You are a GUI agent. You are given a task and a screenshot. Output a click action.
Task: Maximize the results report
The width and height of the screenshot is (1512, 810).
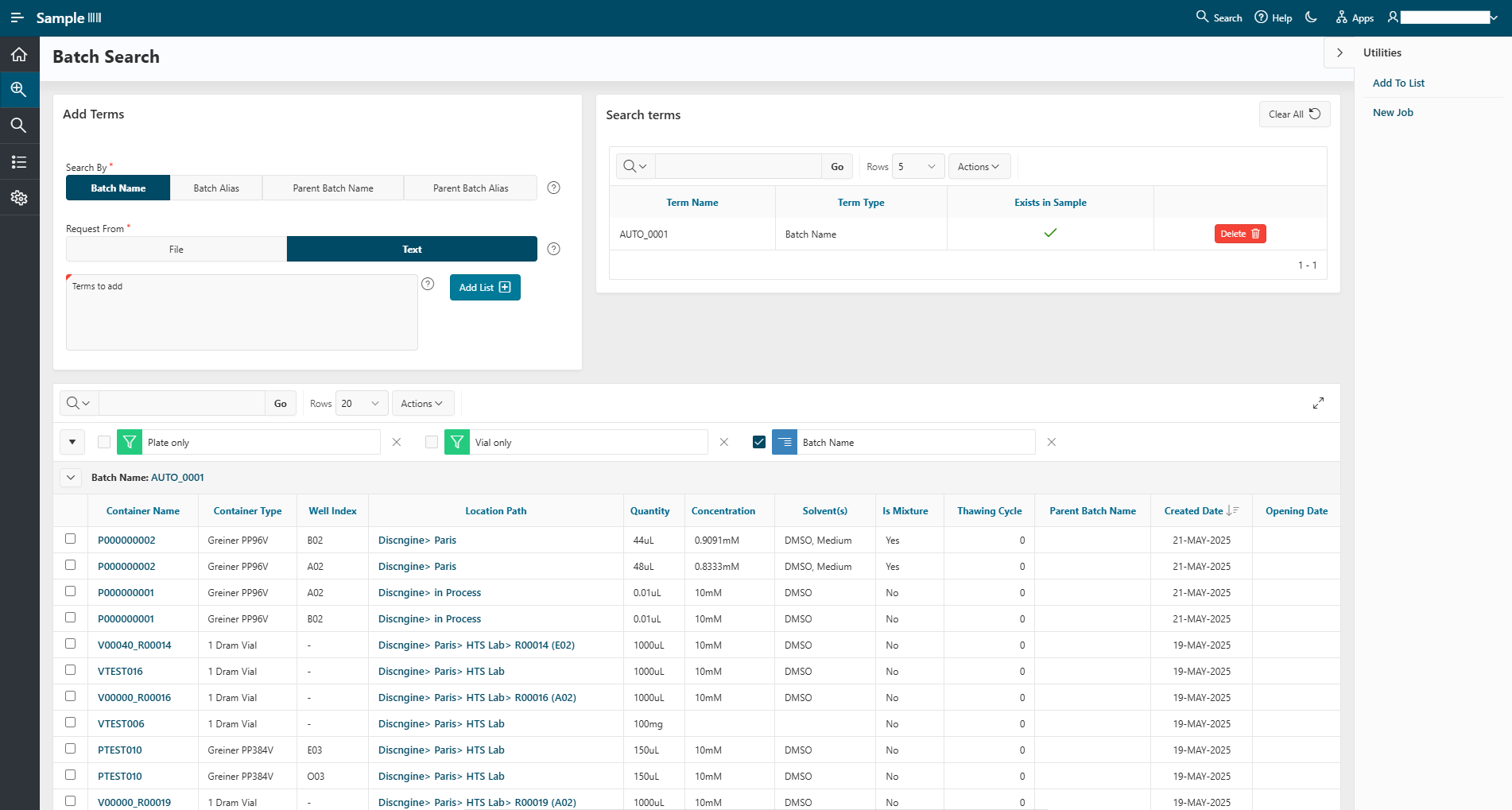[1318, 403]
